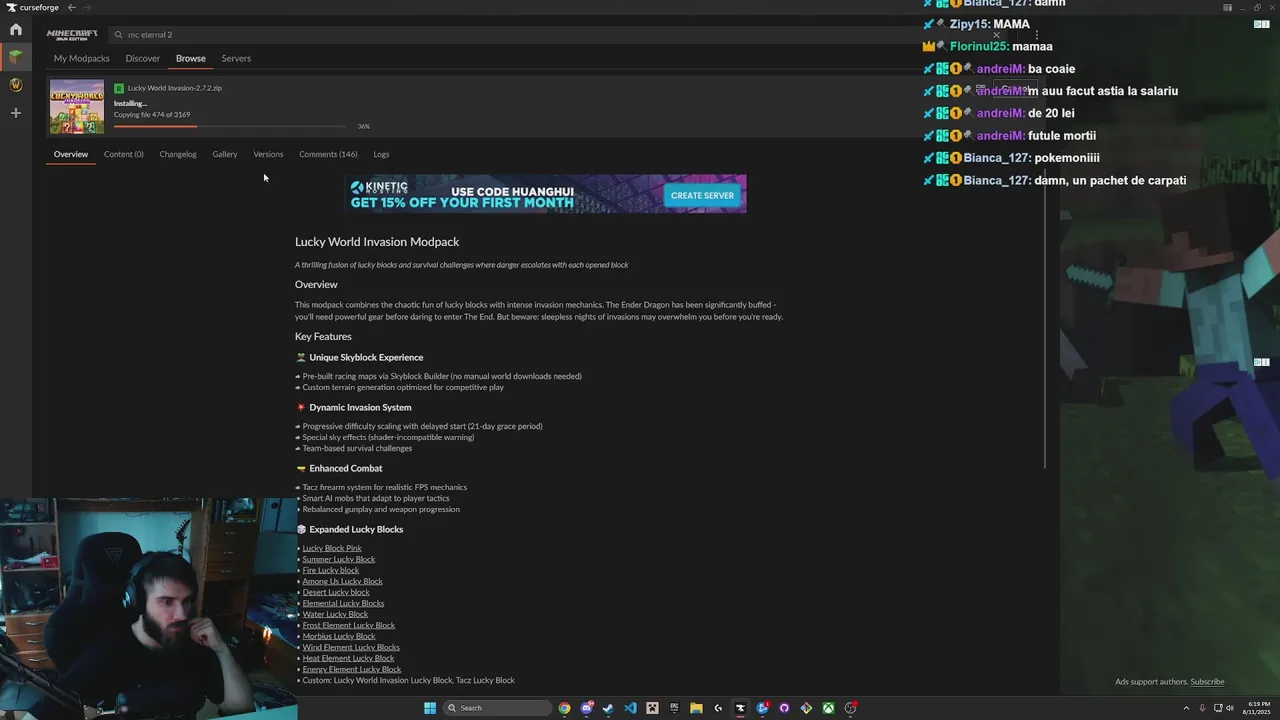Open the Comments (146) tab

(x=328, y=154)
